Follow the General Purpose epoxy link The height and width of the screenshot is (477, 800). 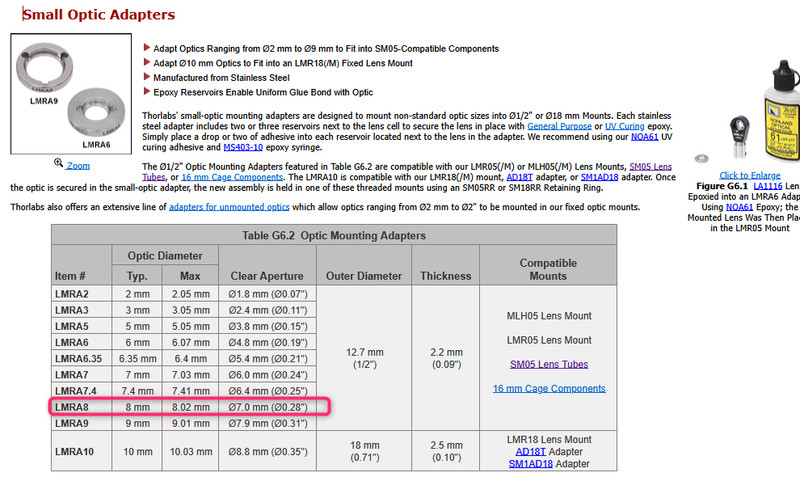point(559,126)
